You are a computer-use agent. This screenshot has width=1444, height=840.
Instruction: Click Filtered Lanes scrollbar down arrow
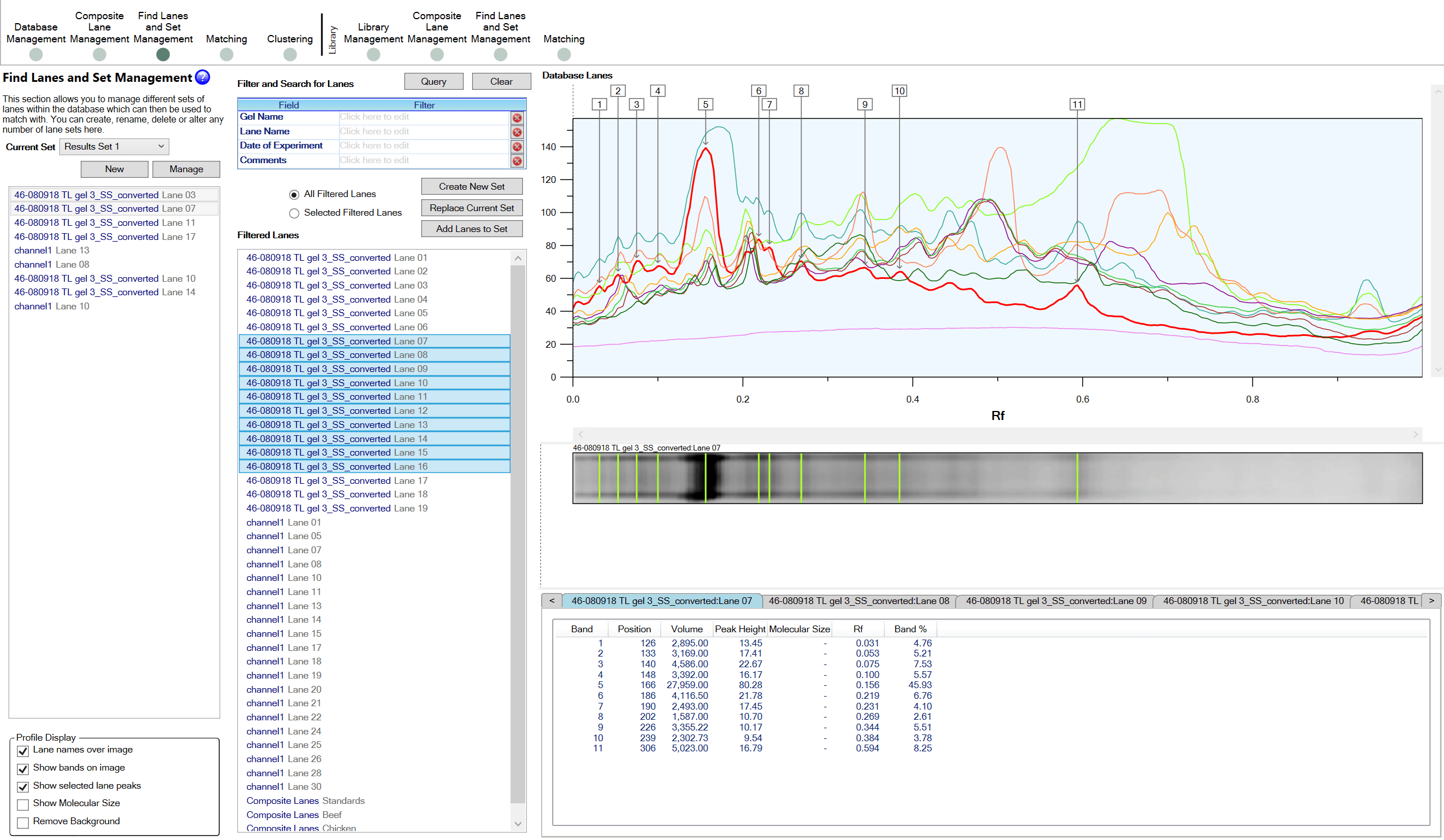tap(517, 824)
